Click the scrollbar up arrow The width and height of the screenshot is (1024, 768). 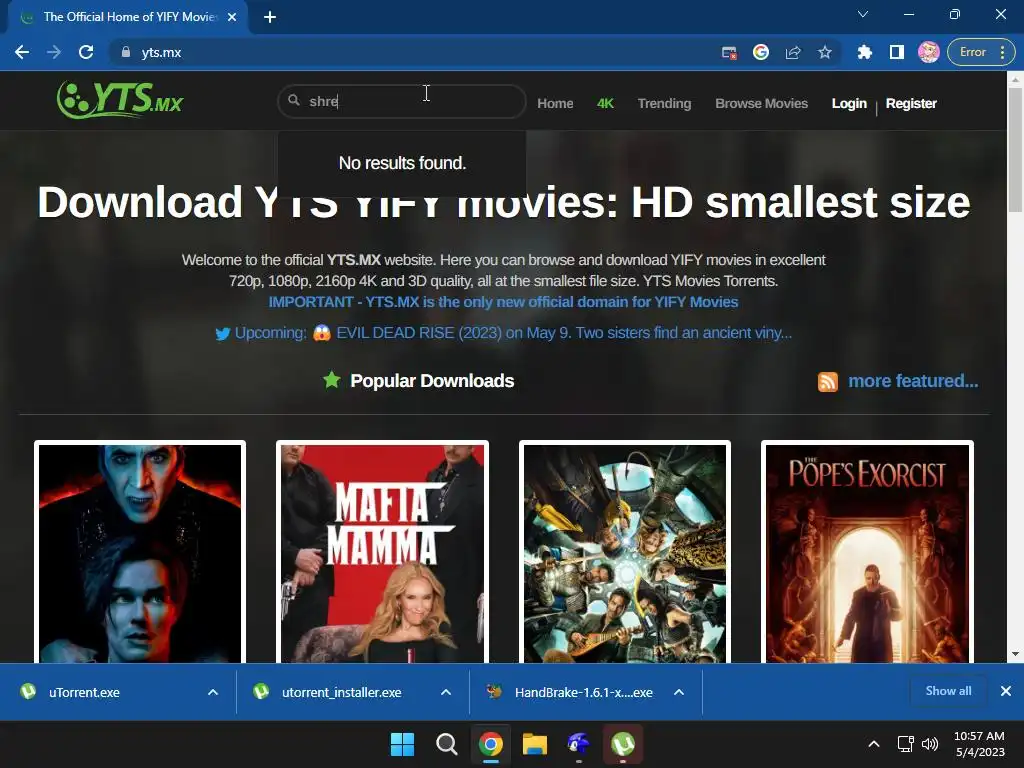pyautogui.click(x=1015, y=80)
